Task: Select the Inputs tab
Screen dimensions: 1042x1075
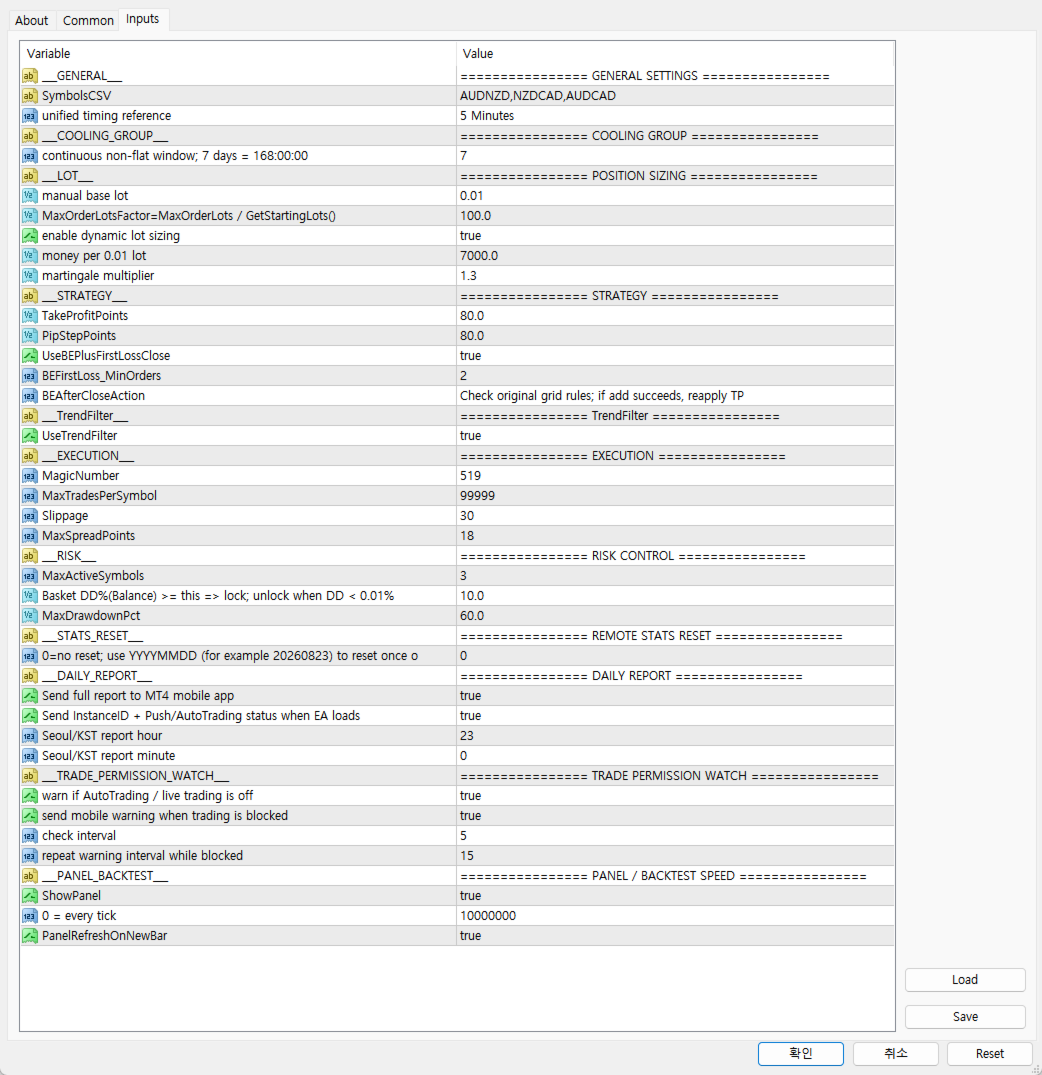Action: (x=143, y=19)
